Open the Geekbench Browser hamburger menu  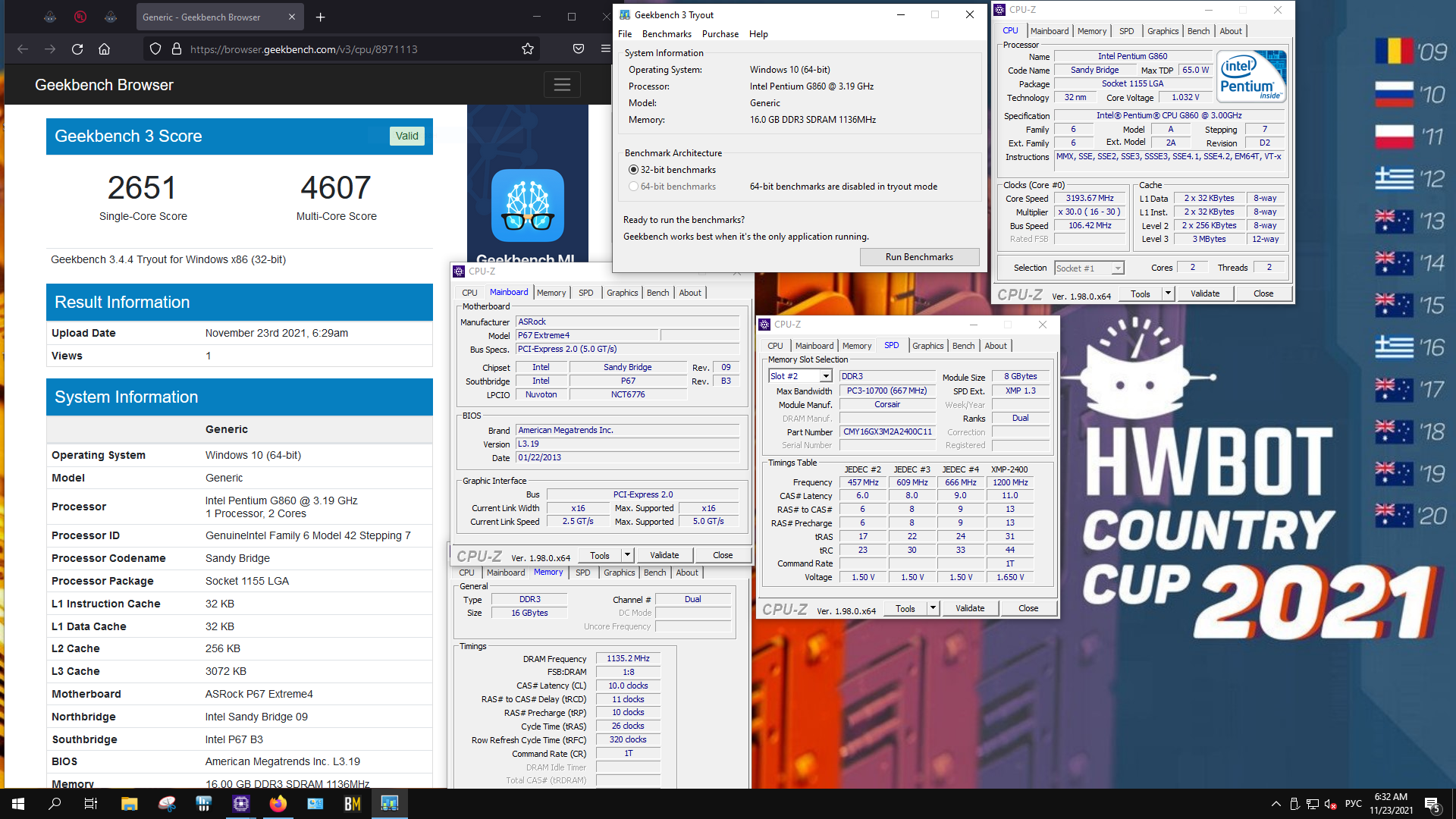coord(562,85)
